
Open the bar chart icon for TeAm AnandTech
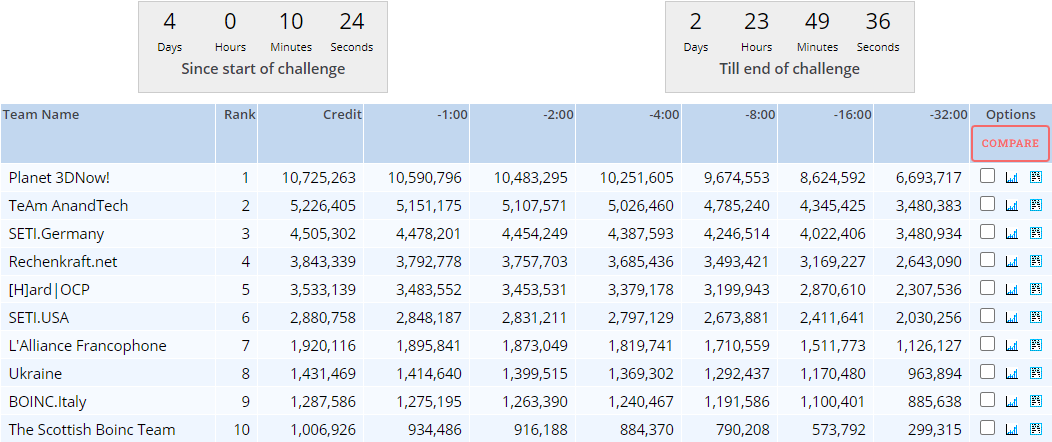(x=1011, y=206)
